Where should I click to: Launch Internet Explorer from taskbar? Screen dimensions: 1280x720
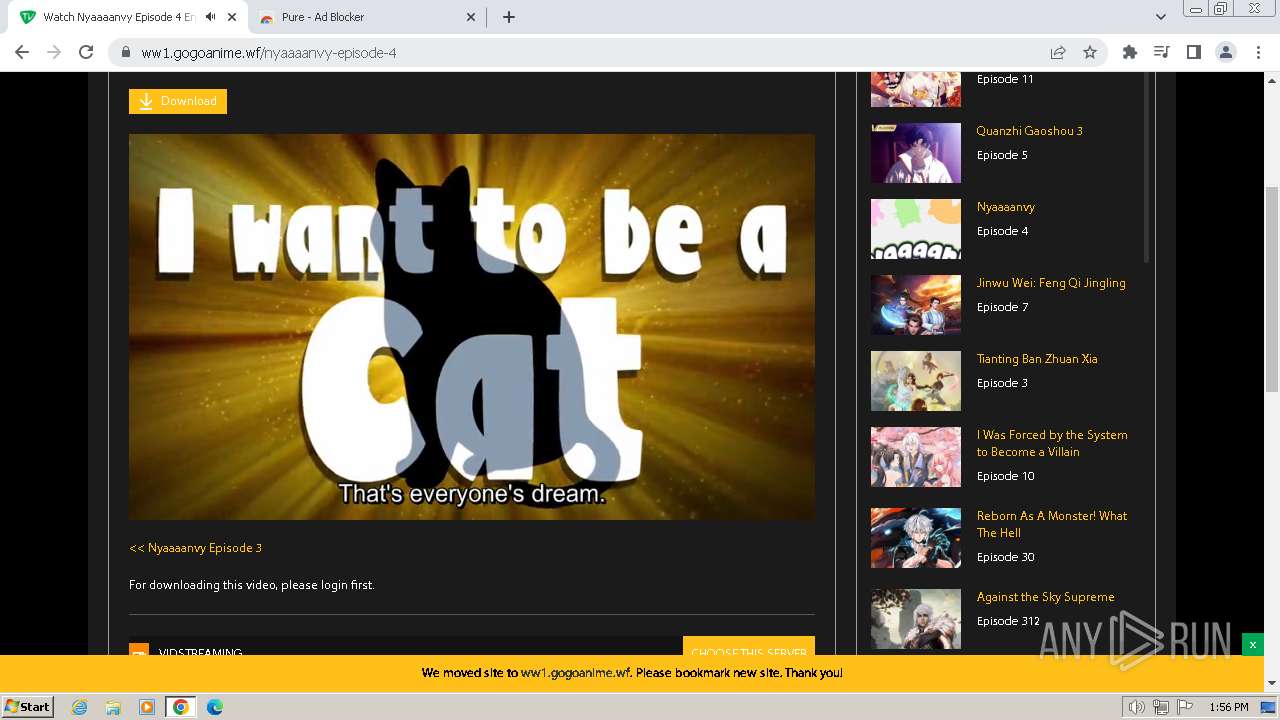tap(80, 707)
